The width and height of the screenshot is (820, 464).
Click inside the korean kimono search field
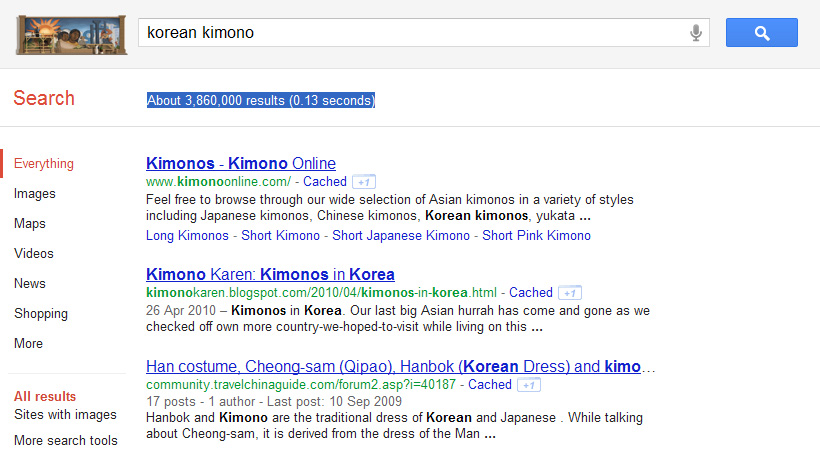click(x=413, y=32)
